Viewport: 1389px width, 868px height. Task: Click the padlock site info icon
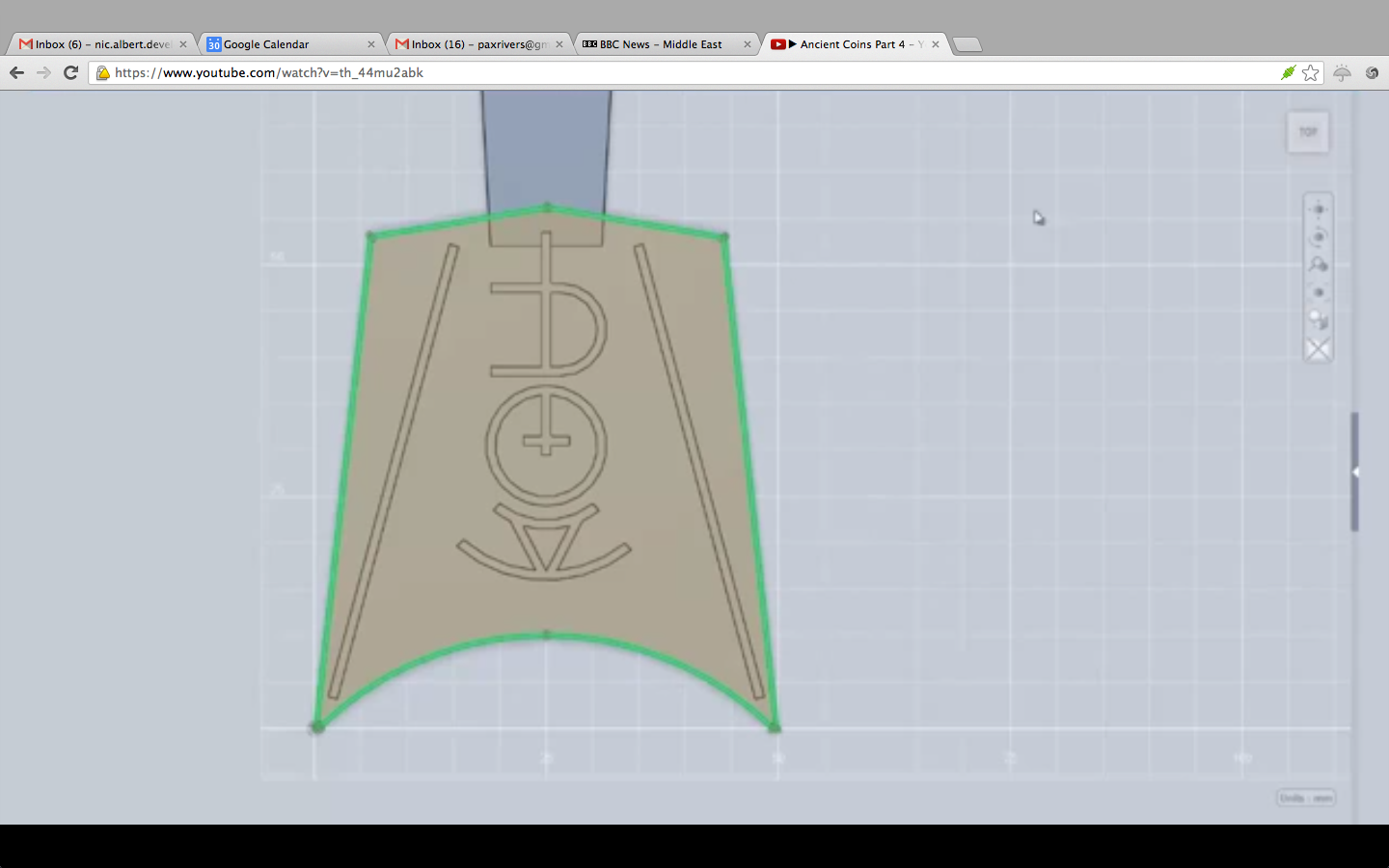coord(103,72)
